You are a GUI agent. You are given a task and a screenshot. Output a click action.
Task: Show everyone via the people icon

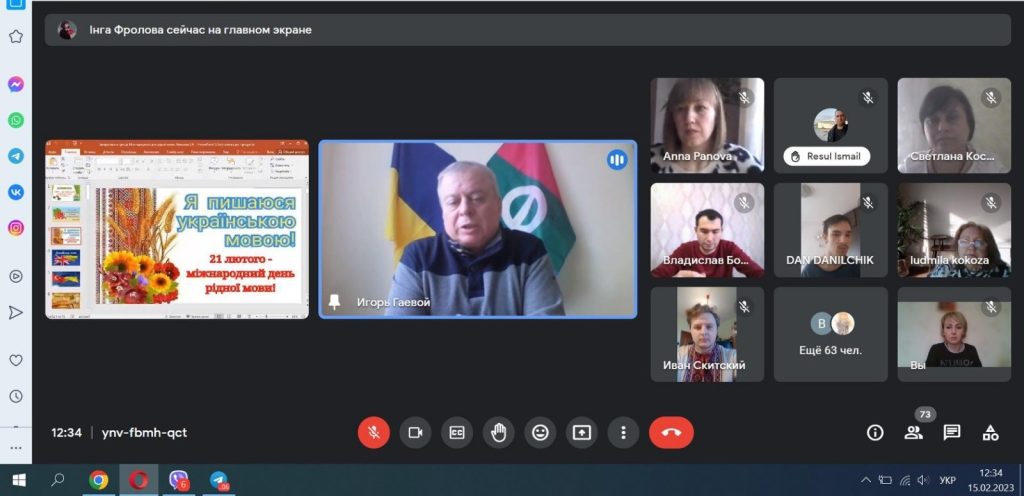tap(913, 432)
